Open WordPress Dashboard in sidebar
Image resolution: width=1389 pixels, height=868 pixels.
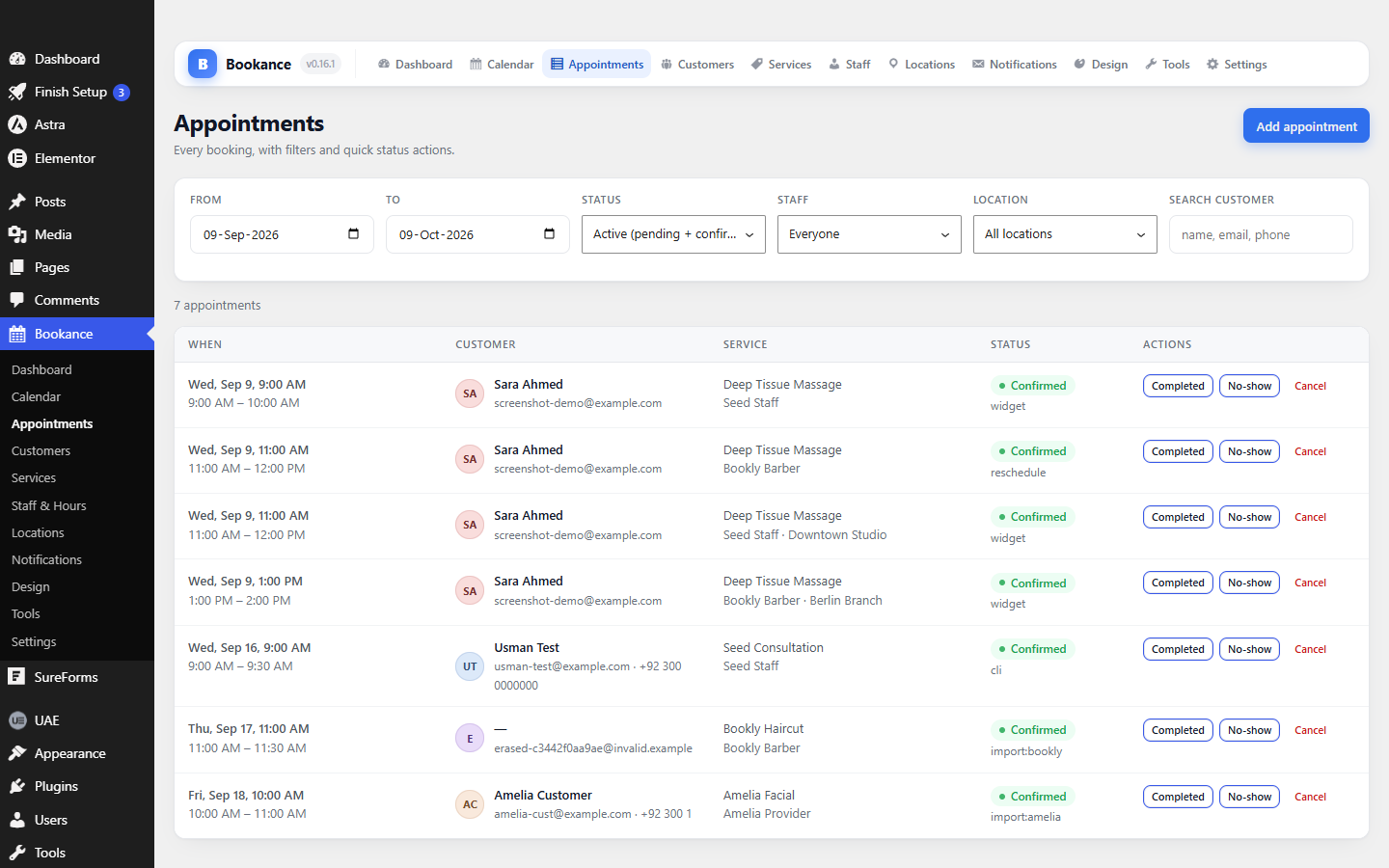point(77,59)
